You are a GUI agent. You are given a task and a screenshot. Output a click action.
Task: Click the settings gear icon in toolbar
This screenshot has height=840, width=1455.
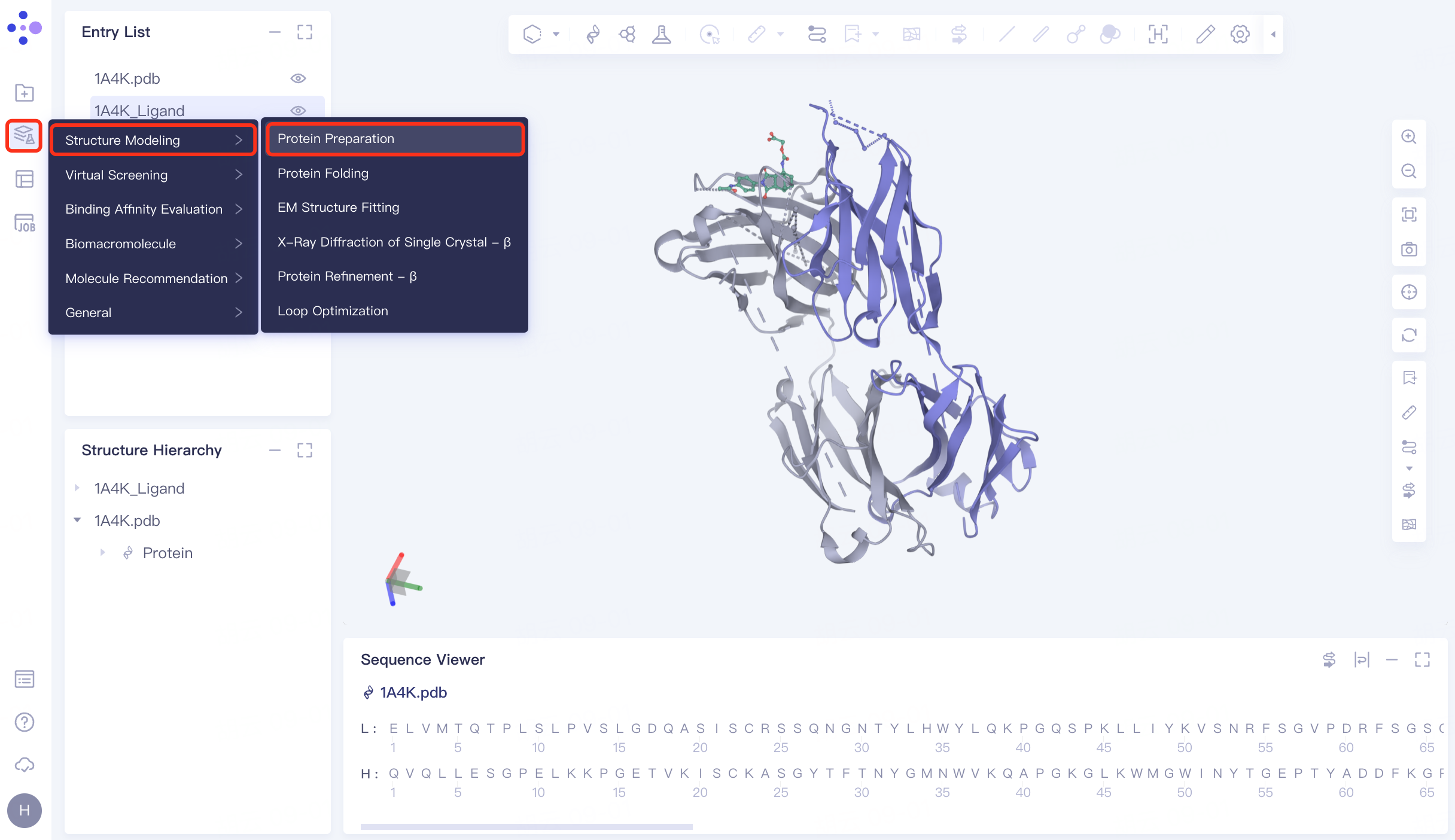click(1240, 34)
